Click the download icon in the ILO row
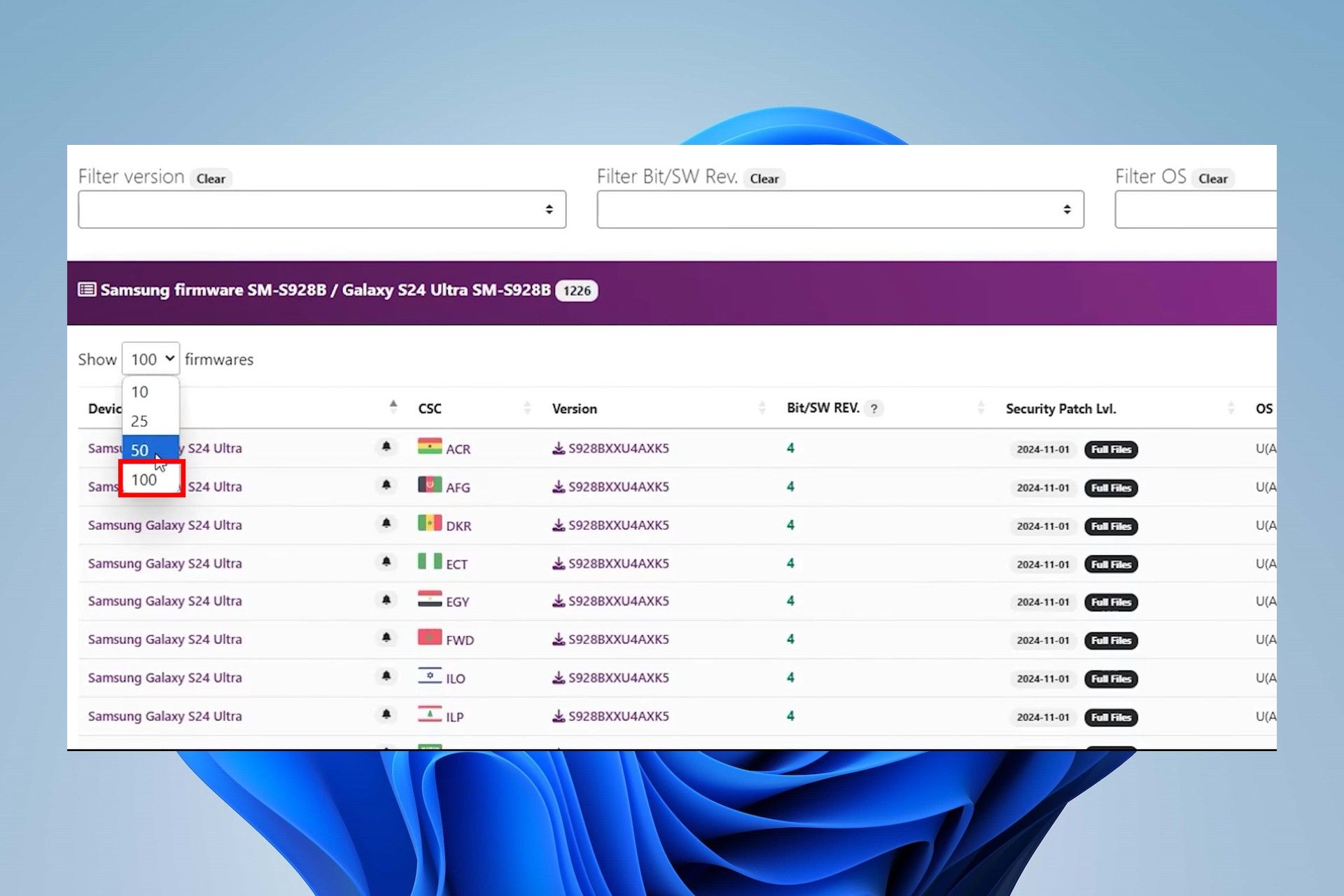This screenshot has height=896, width=1344. 559,678
